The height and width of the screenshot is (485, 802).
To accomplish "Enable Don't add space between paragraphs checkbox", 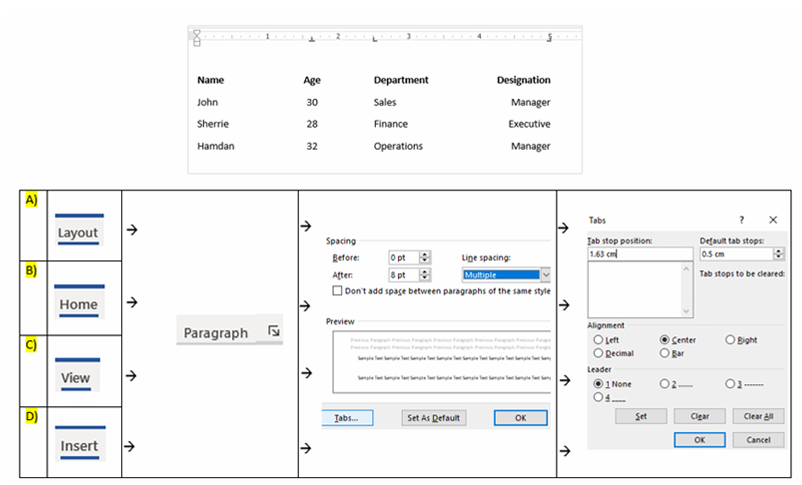I will pos(336,290).
